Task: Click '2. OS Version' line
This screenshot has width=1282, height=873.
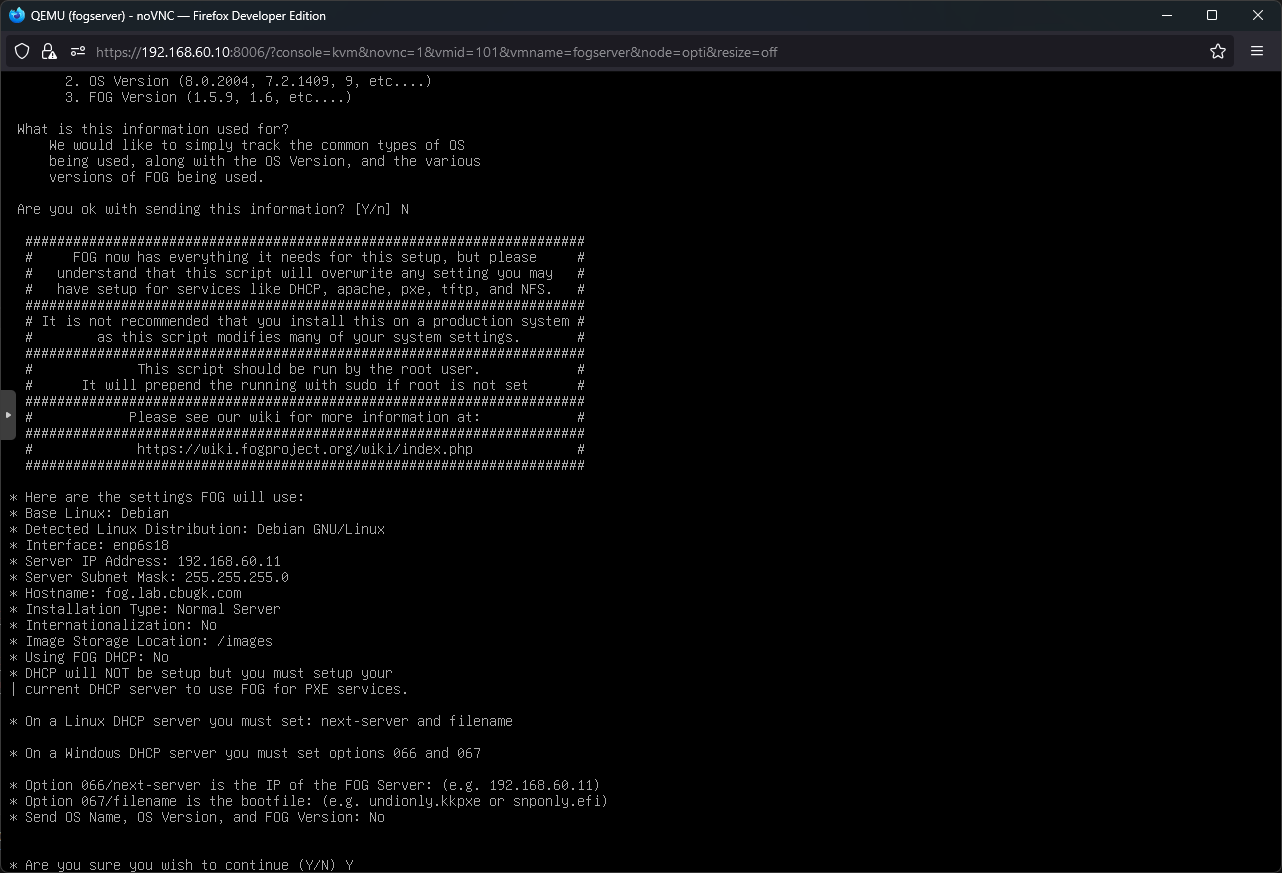Action: 248,81
